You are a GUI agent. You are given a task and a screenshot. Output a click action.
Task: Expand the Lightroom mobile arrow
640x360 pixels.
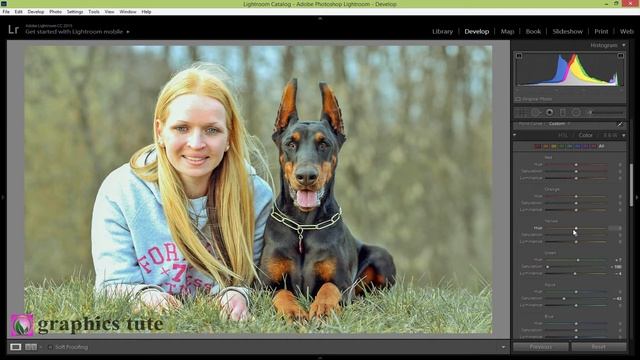click(x=128, y=32)
